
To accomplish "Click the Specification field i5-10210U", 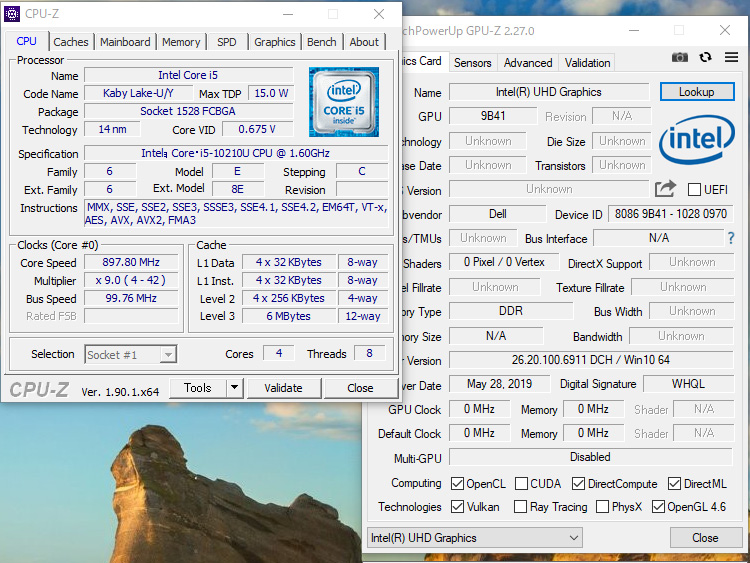I will [x=236, y=153].
